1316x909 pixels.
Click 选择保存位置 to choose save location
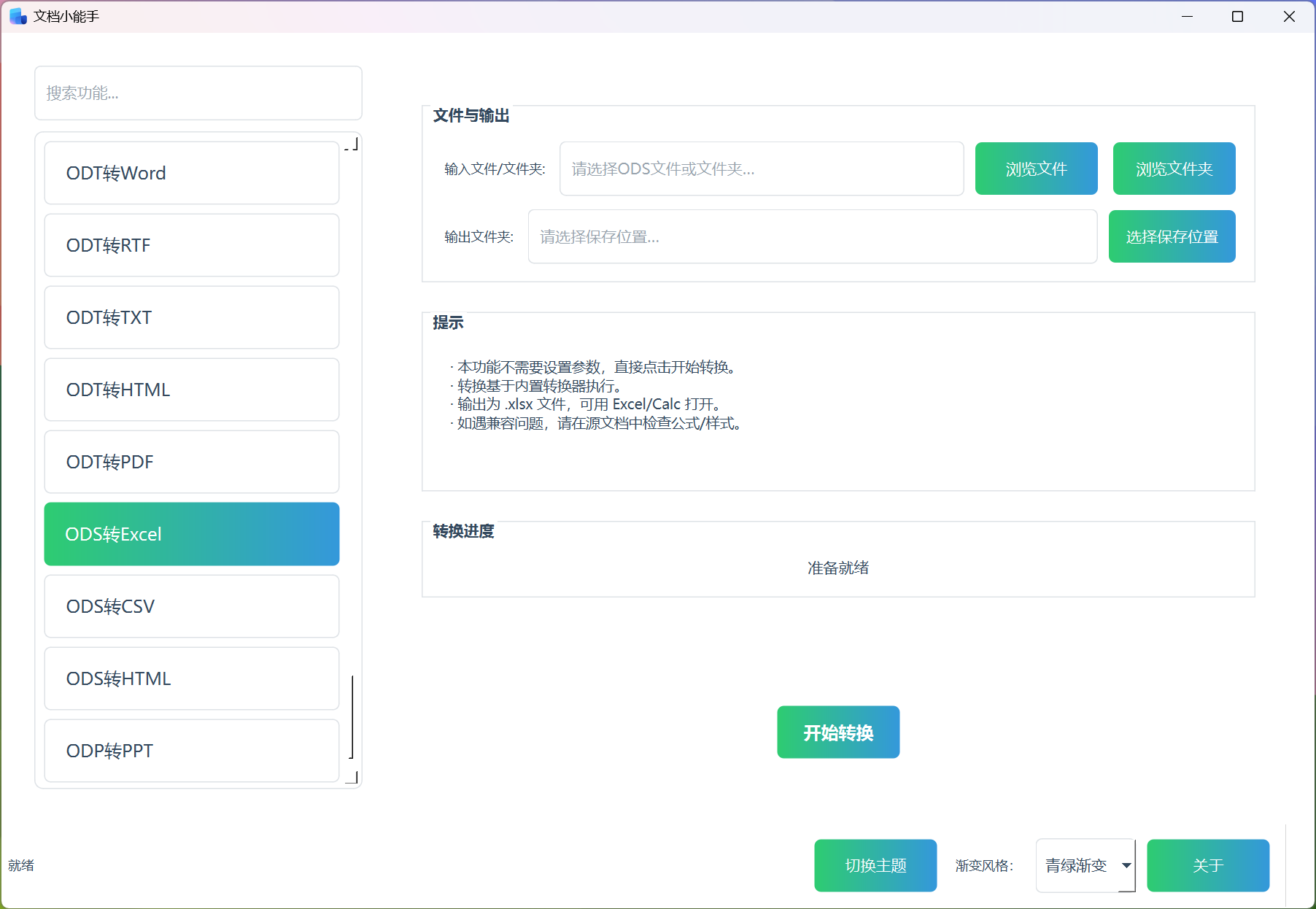(1171, 236)
